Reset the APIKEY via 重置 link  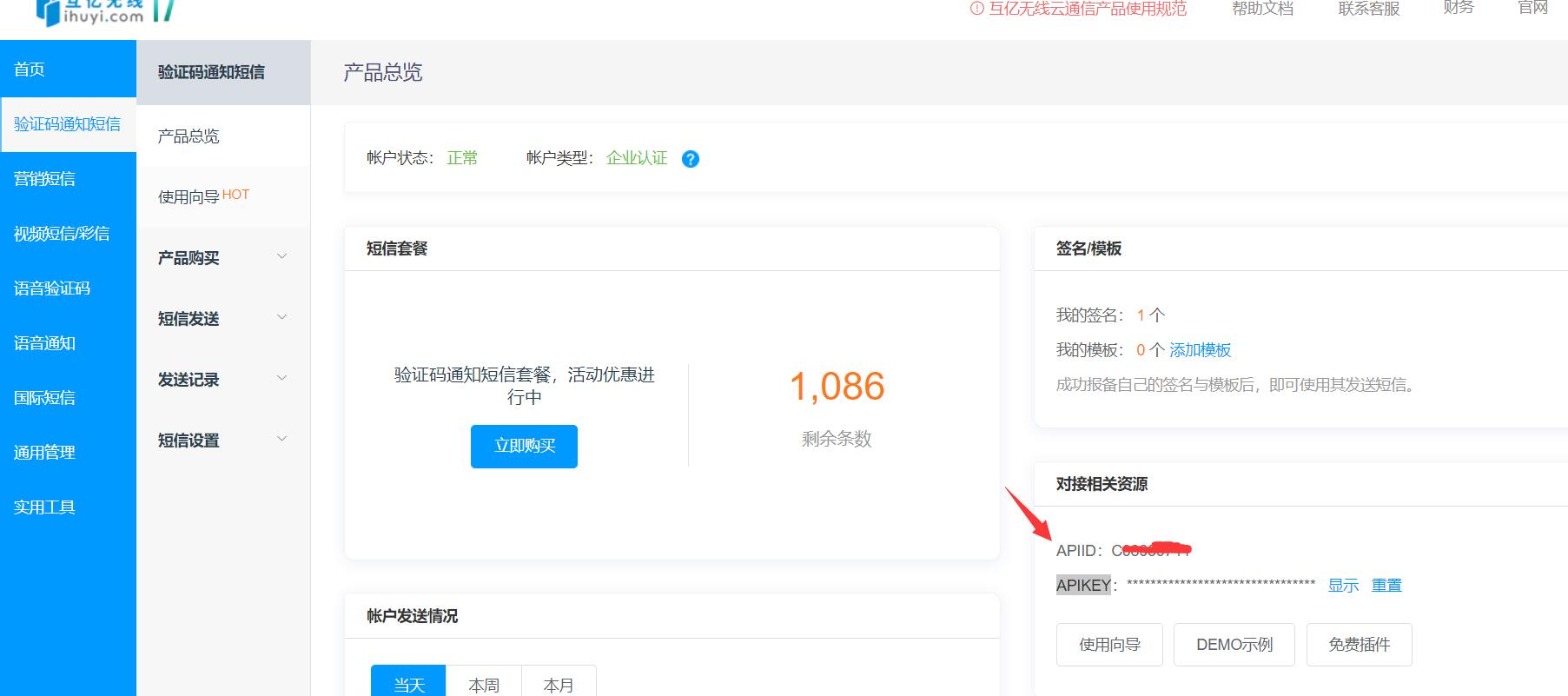point(1386,586)
